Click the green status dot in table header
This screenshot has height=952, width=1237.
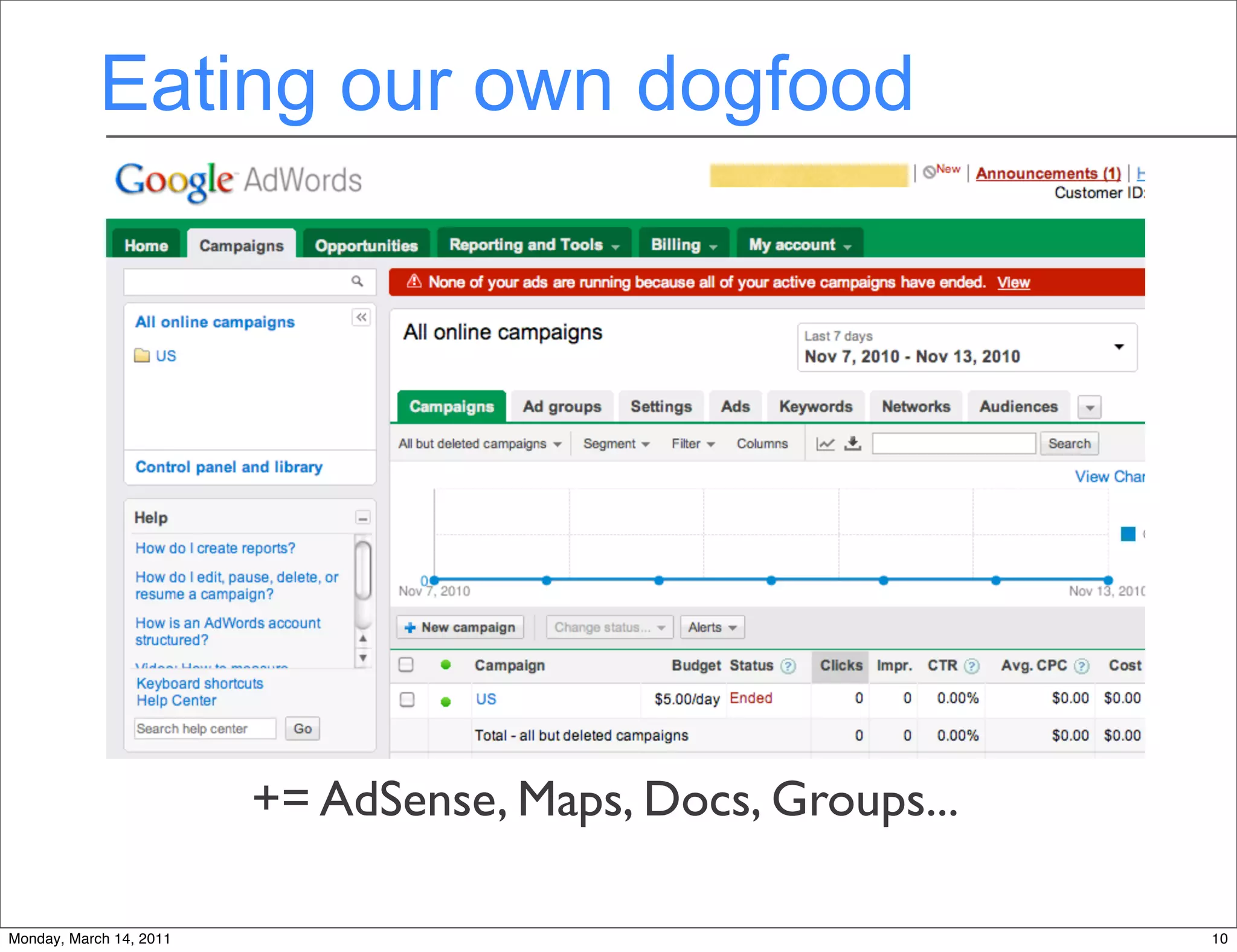(x=446, y=664)
